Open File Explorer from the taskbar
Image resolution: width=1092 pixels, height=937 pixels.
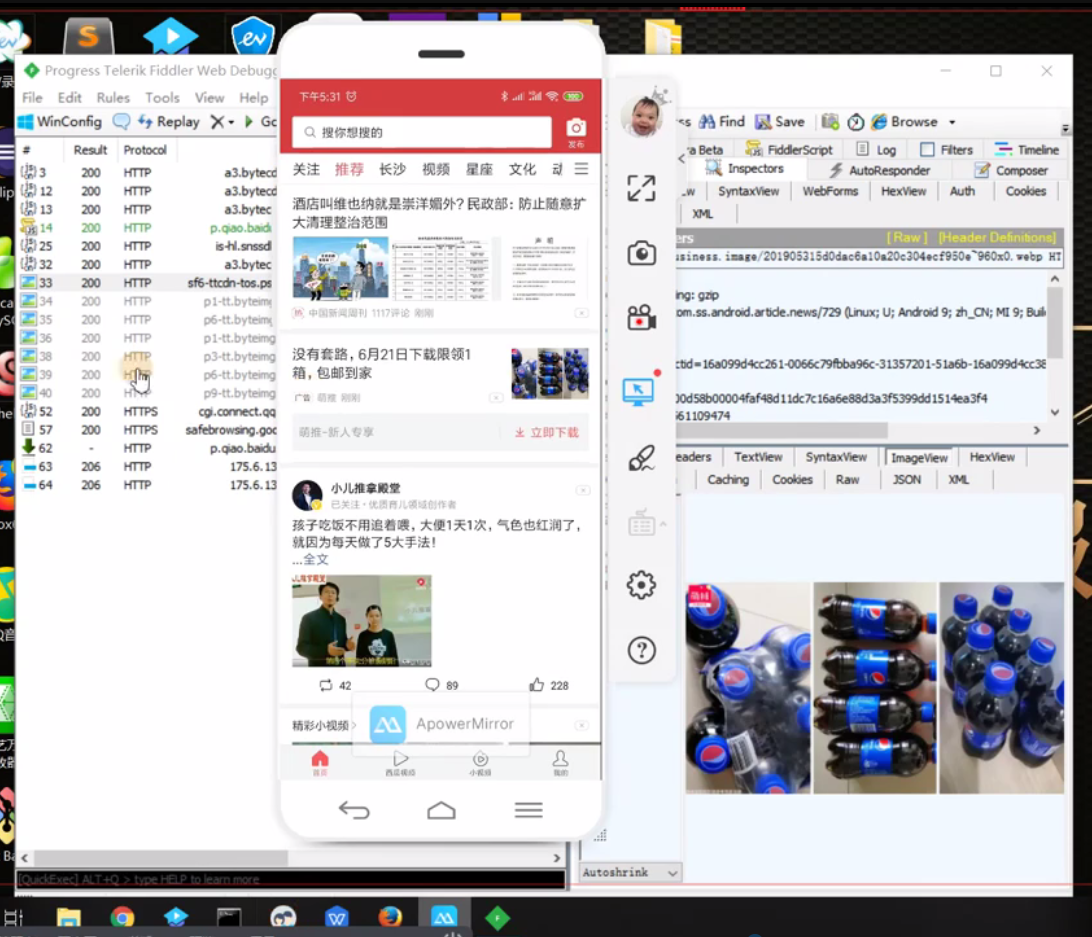pyautogui.click(x=69, y=917)
